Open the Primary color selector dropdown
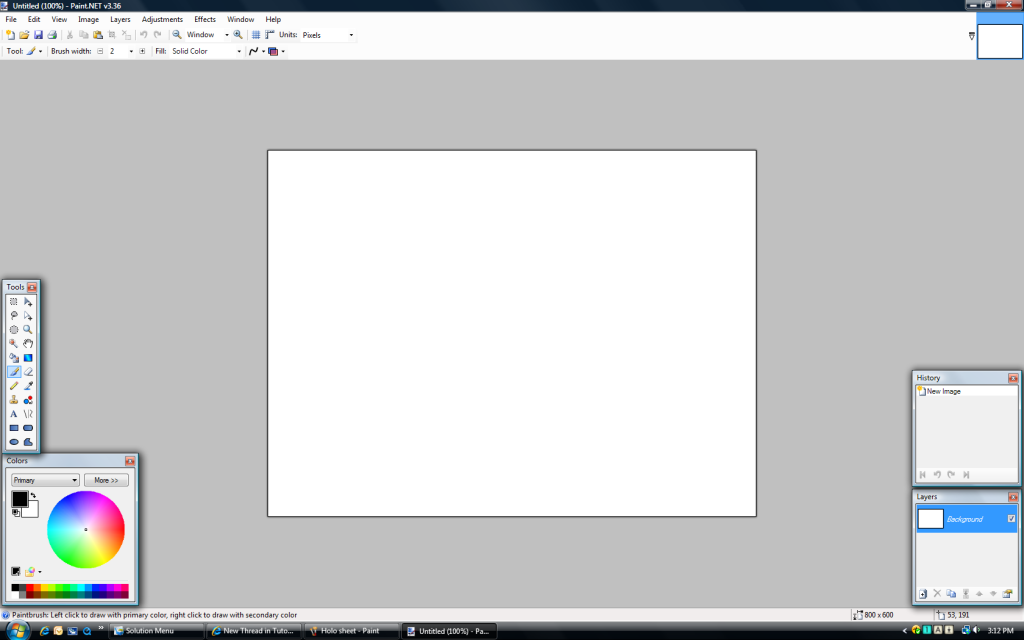 [x=45, y=480]
